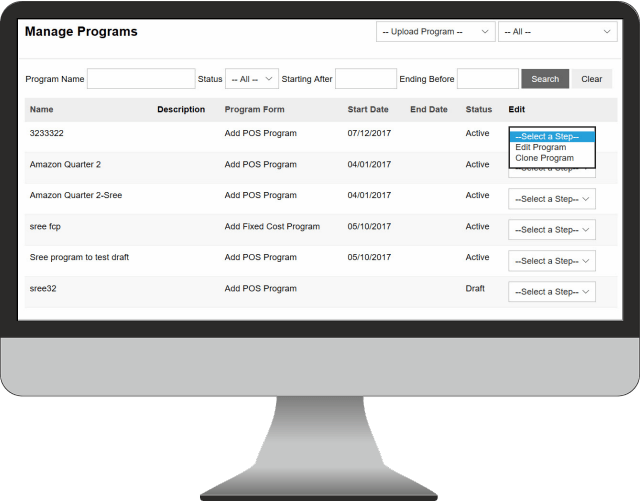Select Sree program to test draft name
640x501 pixels.
(79, 257)
